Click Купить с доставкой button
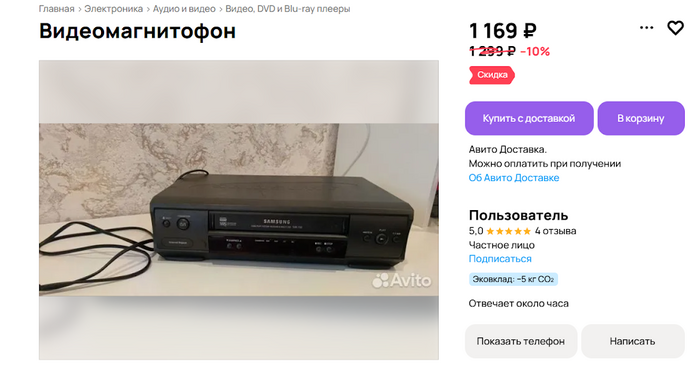Image resolution: width=700 pixels, height=376 pixels. point(529,118)
